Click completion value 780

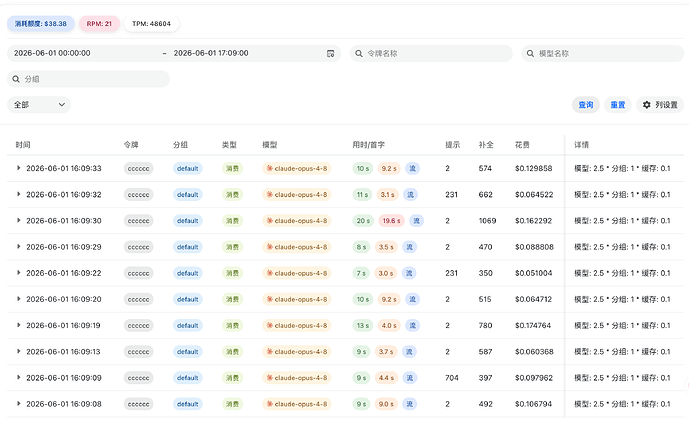[485, 326]
